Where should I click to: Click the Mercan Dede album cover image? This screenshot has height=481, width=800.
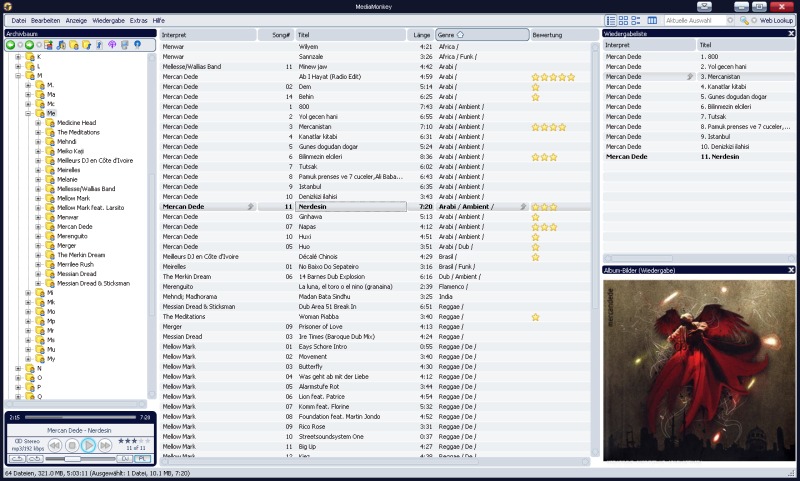point(699,370)
